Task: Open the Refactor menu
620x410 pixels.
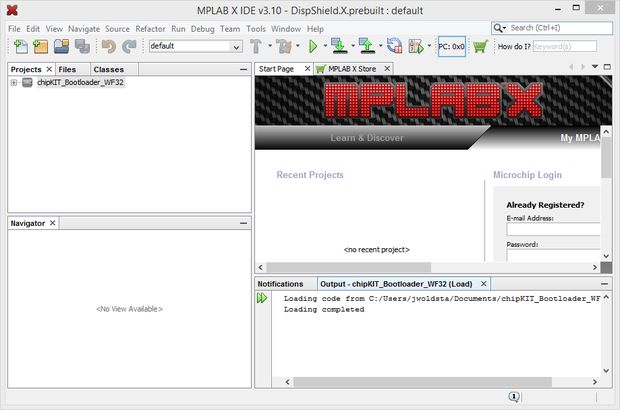Action: pyautogui.click(x=150, y=29)
